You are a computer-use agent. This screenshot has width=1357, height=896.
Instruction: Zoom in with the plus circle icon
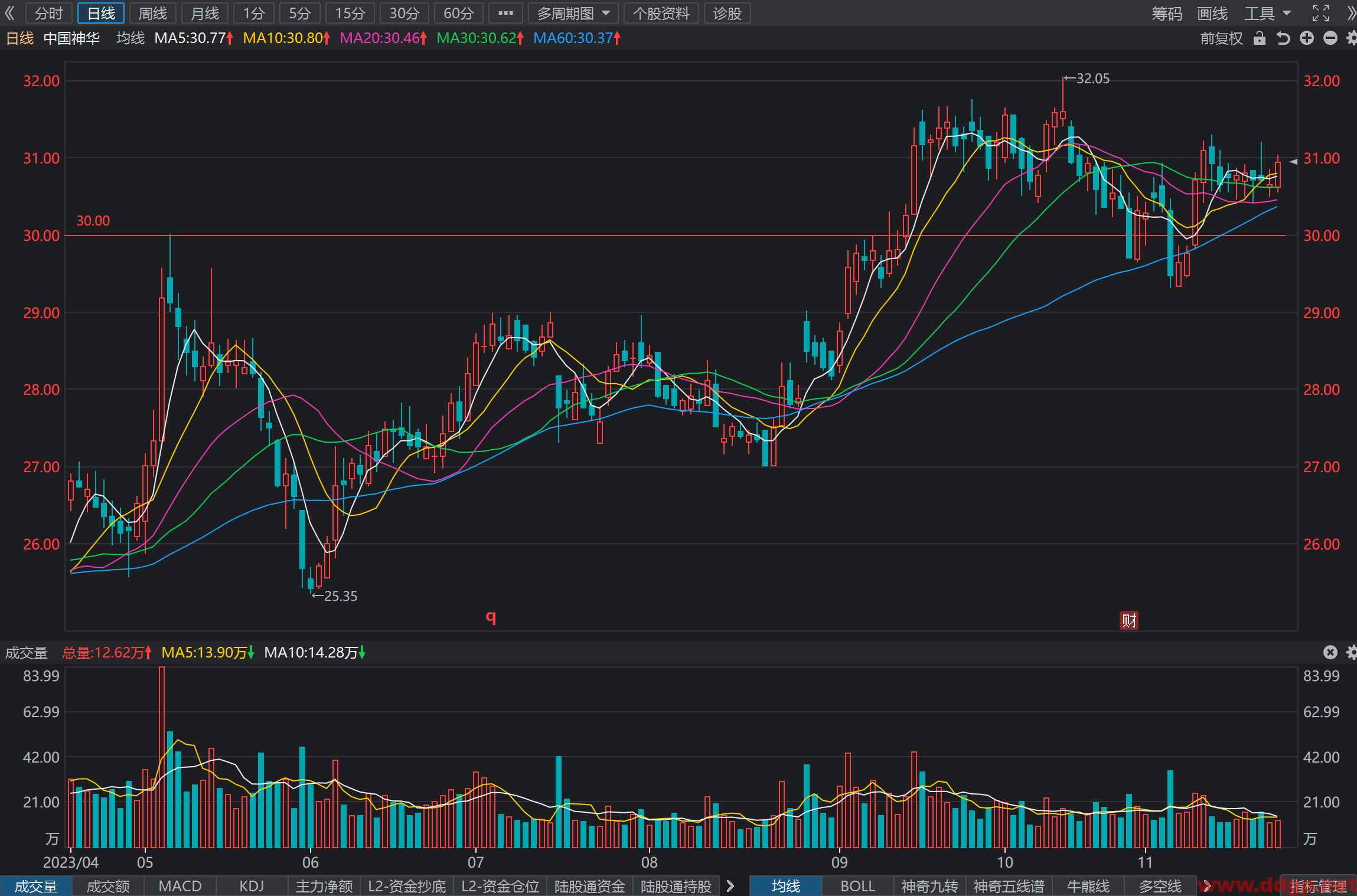point(1307,38)
